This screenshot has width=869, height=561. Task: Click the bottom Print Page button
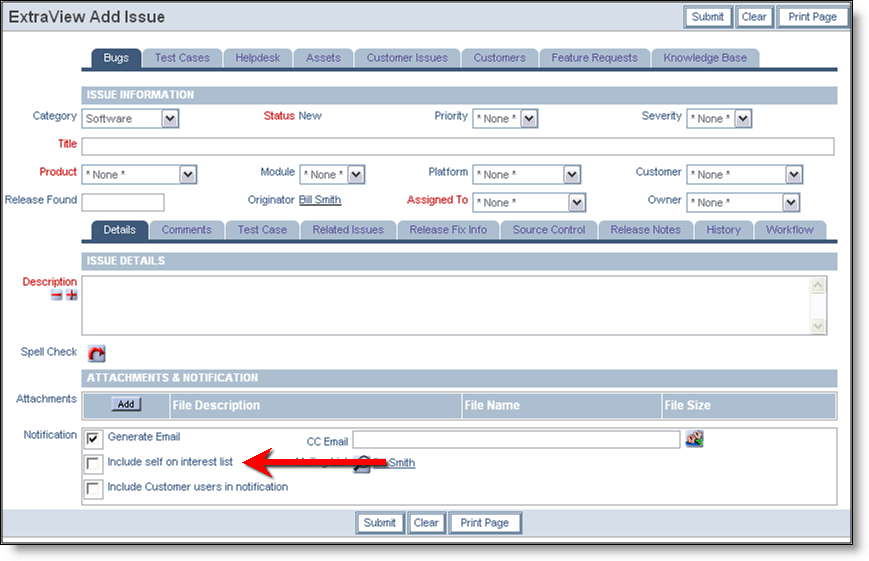click(x=485, y=523)
